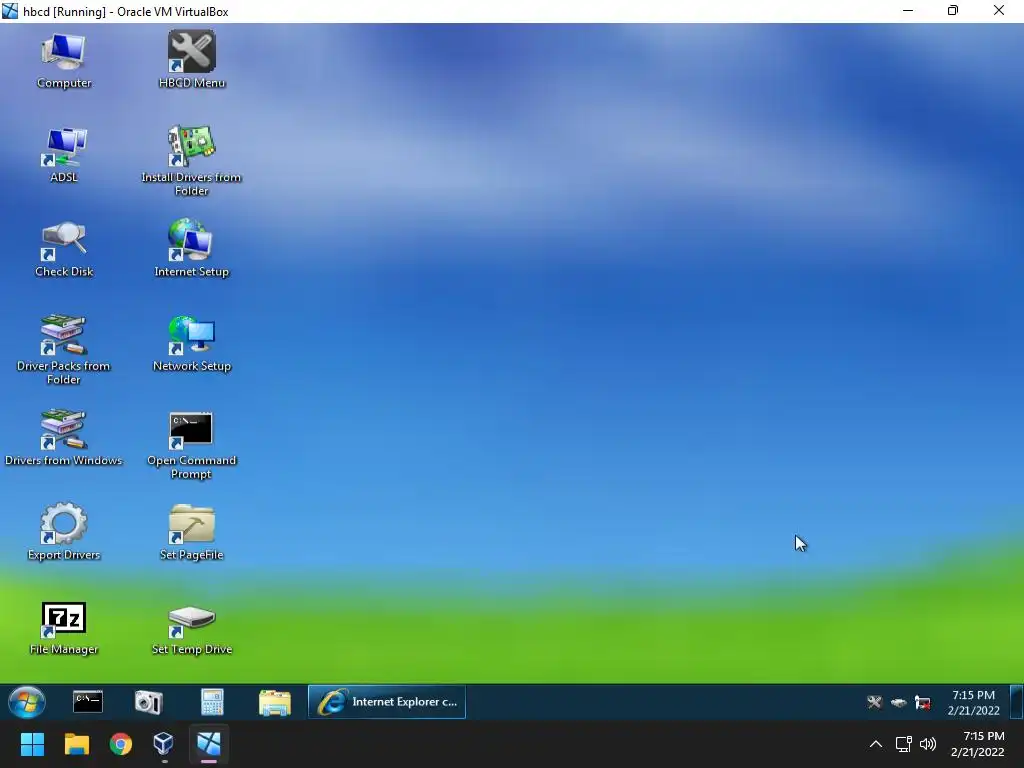The image size is (1024, 768).
Task: Open the Network Setup shortcut
Action: click(x=191, y=344)
